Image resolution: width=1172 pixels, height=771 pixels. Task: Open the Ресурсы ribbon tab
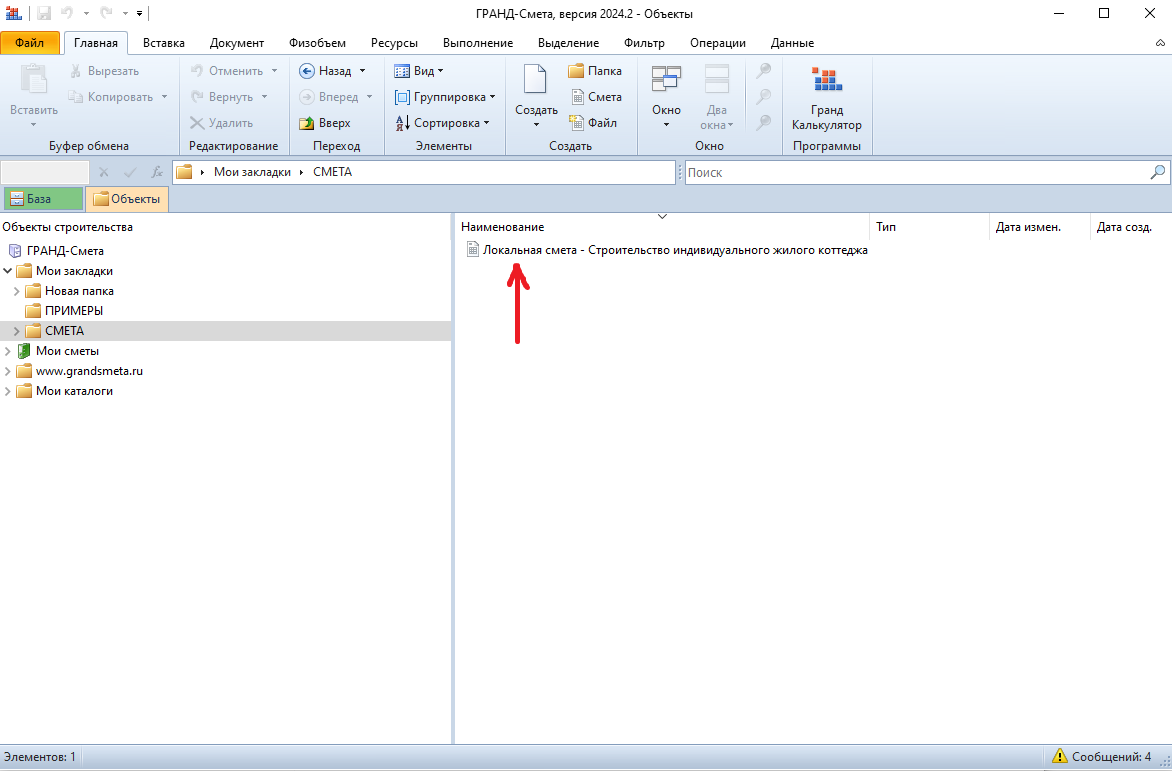pos(394,43)
